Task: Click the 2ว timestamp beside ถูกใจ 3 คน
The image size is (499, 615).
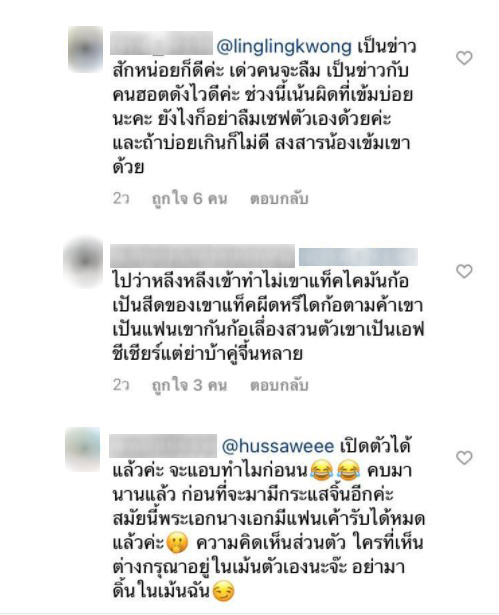Action: 121,385
